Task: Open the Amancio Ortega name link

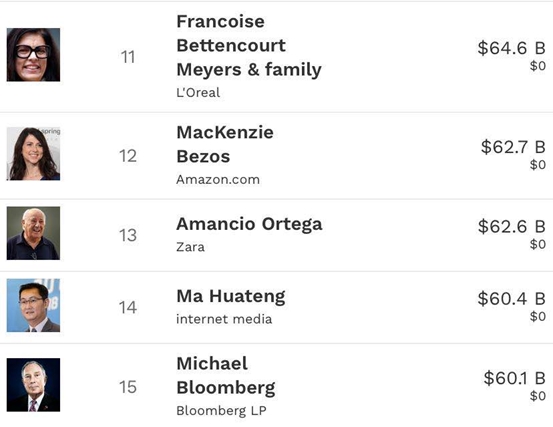Action: point(249,225)
